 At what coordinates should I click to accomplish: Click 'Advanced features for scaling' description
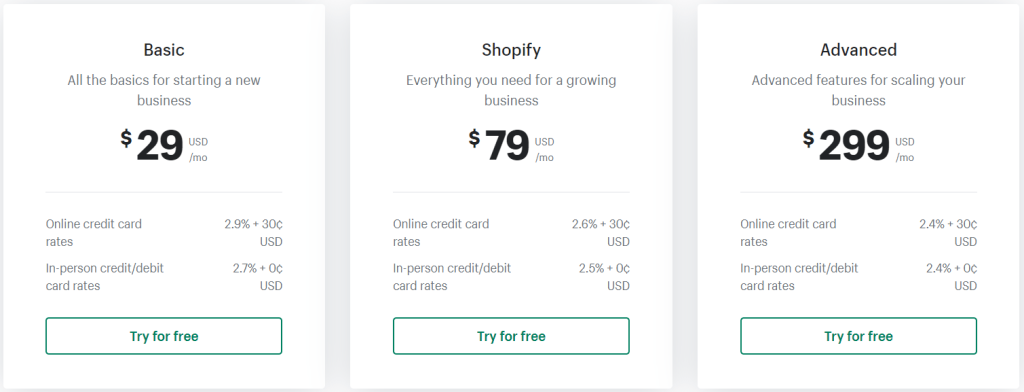[859, 90]
